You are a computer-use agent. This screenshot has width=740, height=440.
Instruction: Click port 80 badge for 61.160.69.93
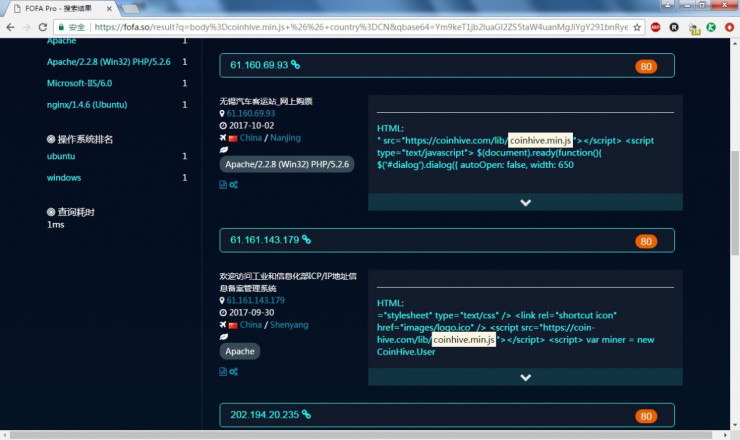coord(646,67)
